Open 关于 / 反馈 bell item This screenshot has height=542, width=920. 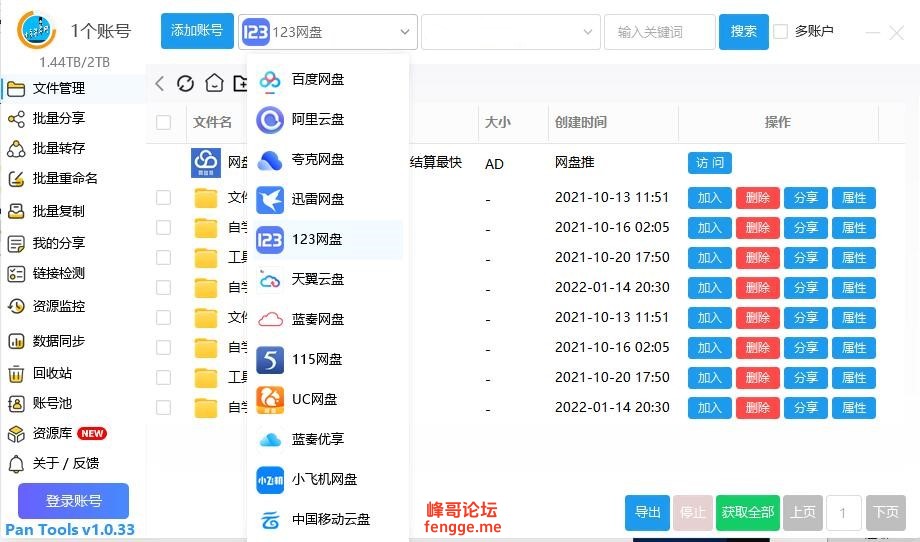(x=54, y=463)
